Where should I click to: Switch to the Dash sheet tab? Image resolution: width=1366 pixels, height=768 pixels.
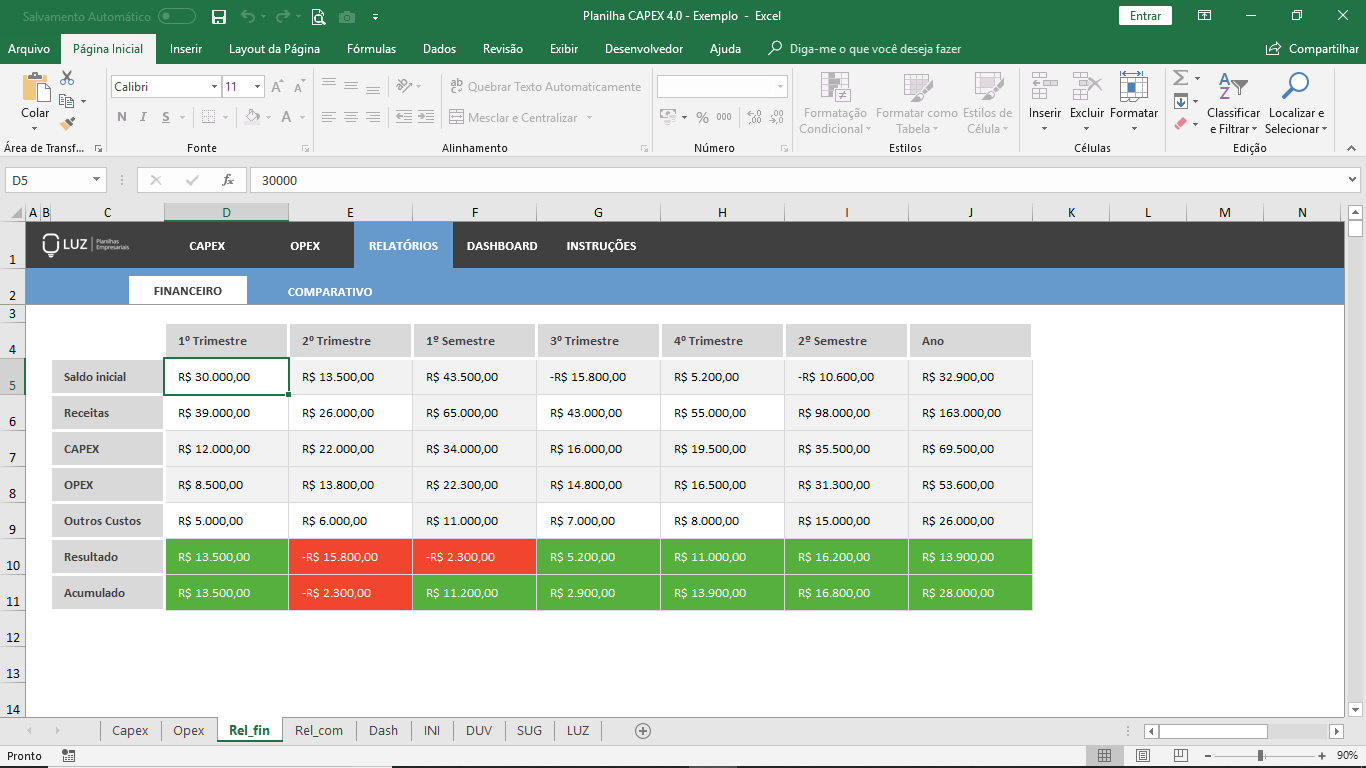pos(383,731)
